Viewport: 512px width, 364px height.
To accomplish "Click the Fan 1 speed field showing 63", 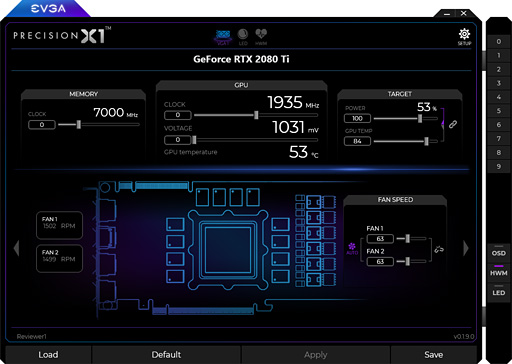I will [x=380, y=239].
